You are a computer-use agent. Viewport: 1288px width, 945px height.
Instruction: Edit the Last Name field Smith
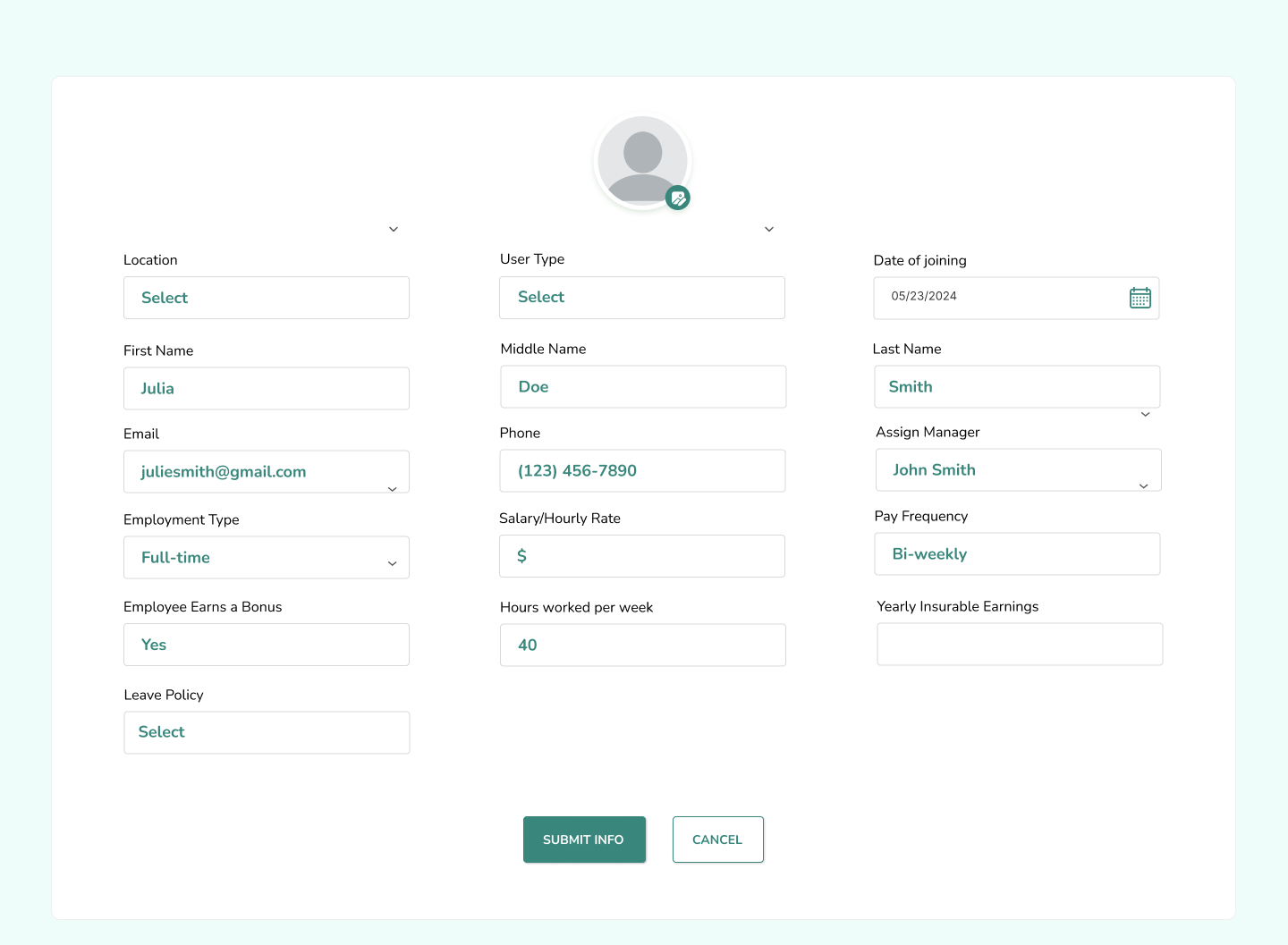point(1017,386)
